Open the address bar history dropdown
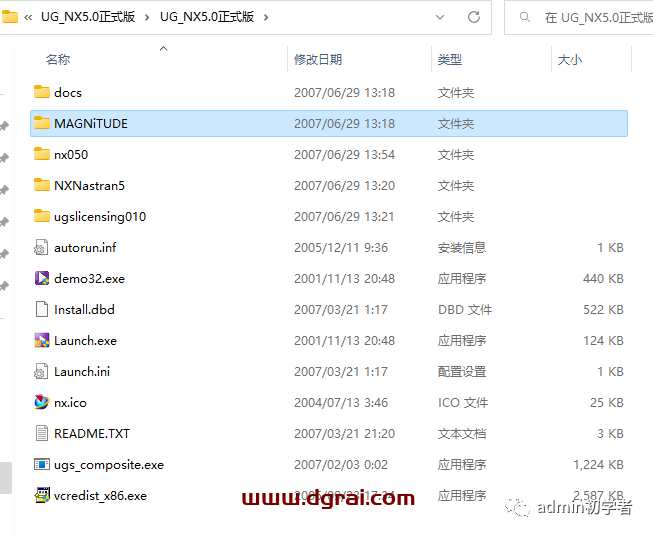The height and width of the screenshot is (535, 653). pyautogui.click(x=440, y=17)
